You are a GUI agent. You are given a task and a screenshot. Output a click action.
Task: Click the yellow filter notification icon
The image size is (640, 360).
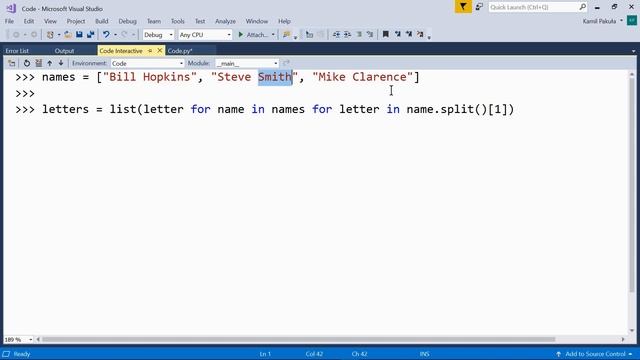(x=463, y=7)
